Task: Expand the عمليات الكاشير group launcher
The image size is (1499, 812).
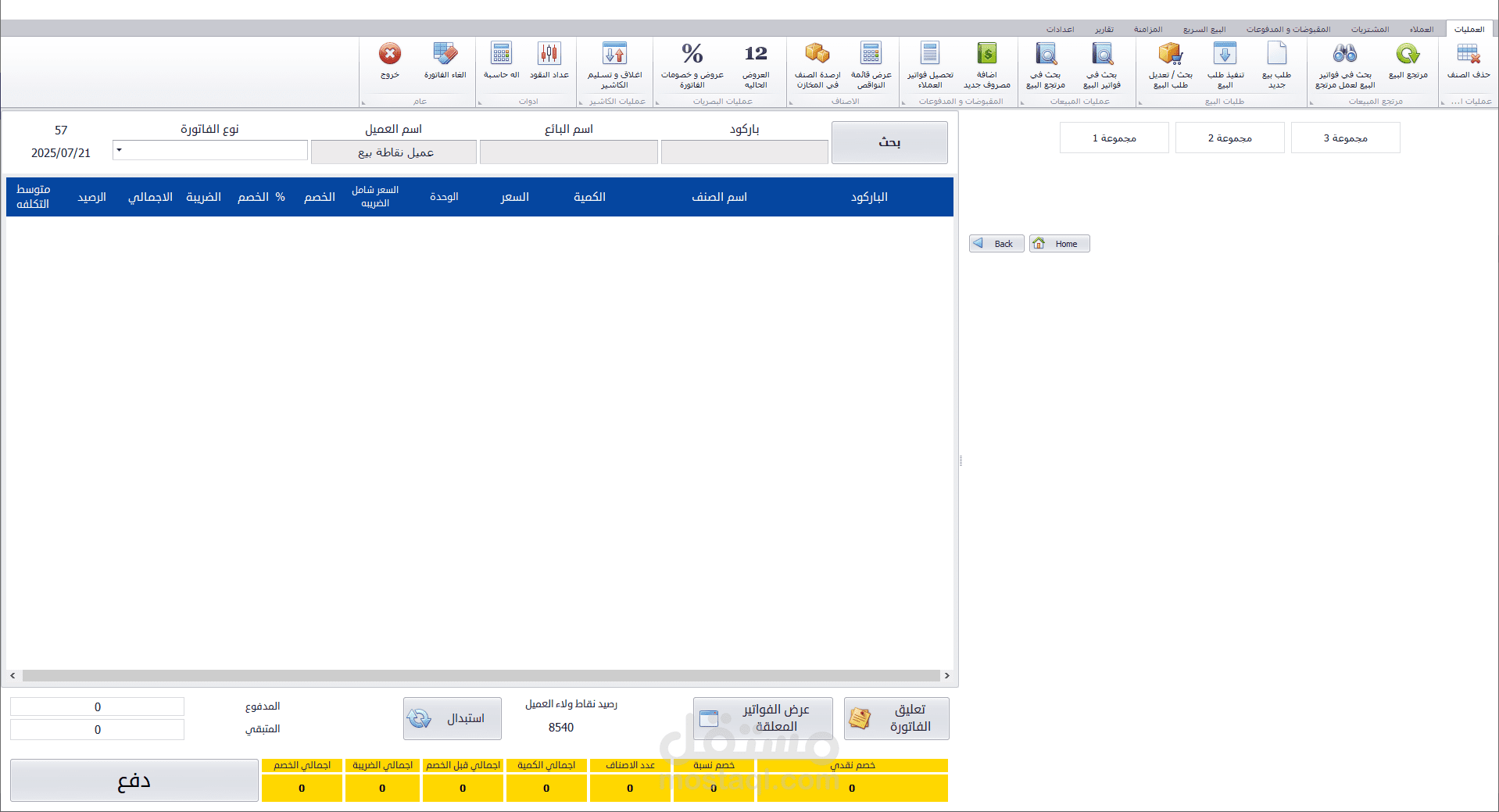Action: pyautogui.click(x=581, y=102)
